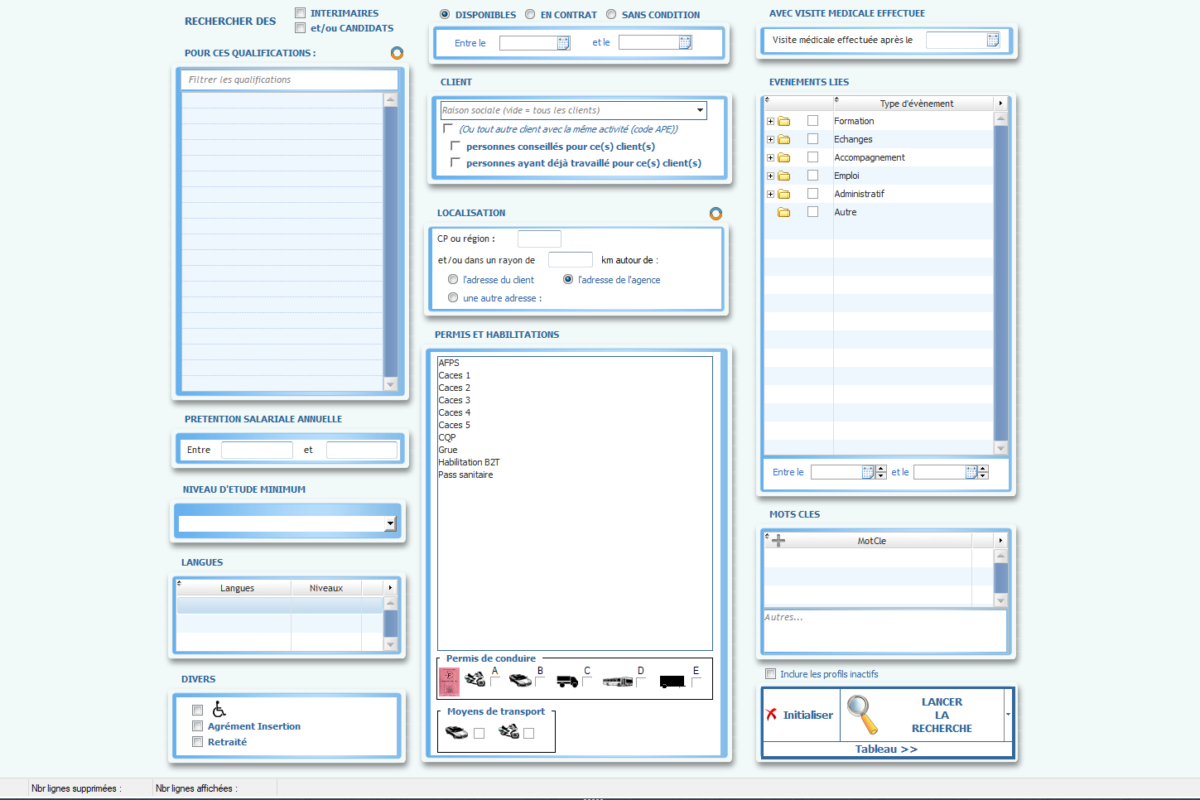Screen dimensions: 1200x800
Task: Click the 'Tableau >>' link
Action: tap(886, 749)
